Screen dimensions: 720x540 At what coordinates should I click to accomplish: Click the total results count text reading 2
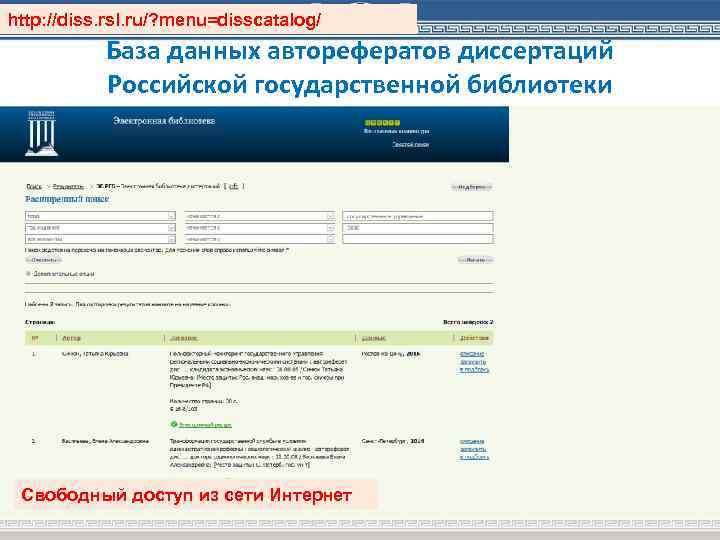468,322
